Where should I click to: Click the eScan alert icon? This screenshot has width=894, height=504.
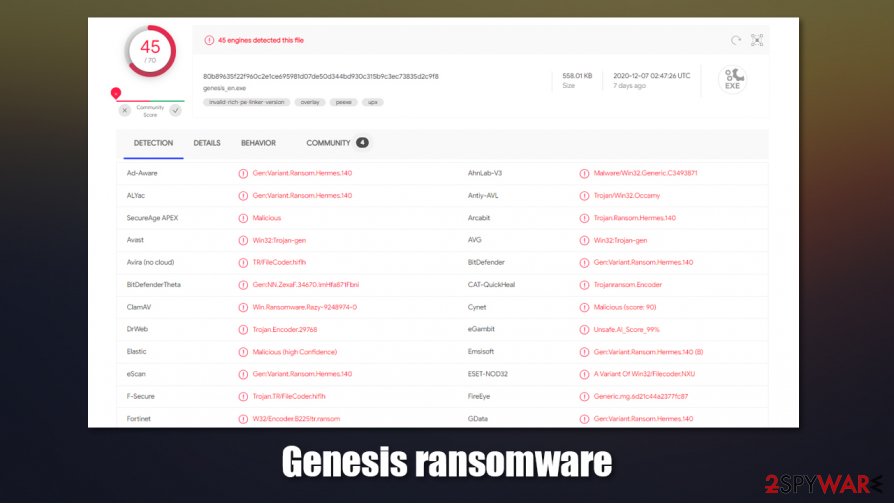243,375
